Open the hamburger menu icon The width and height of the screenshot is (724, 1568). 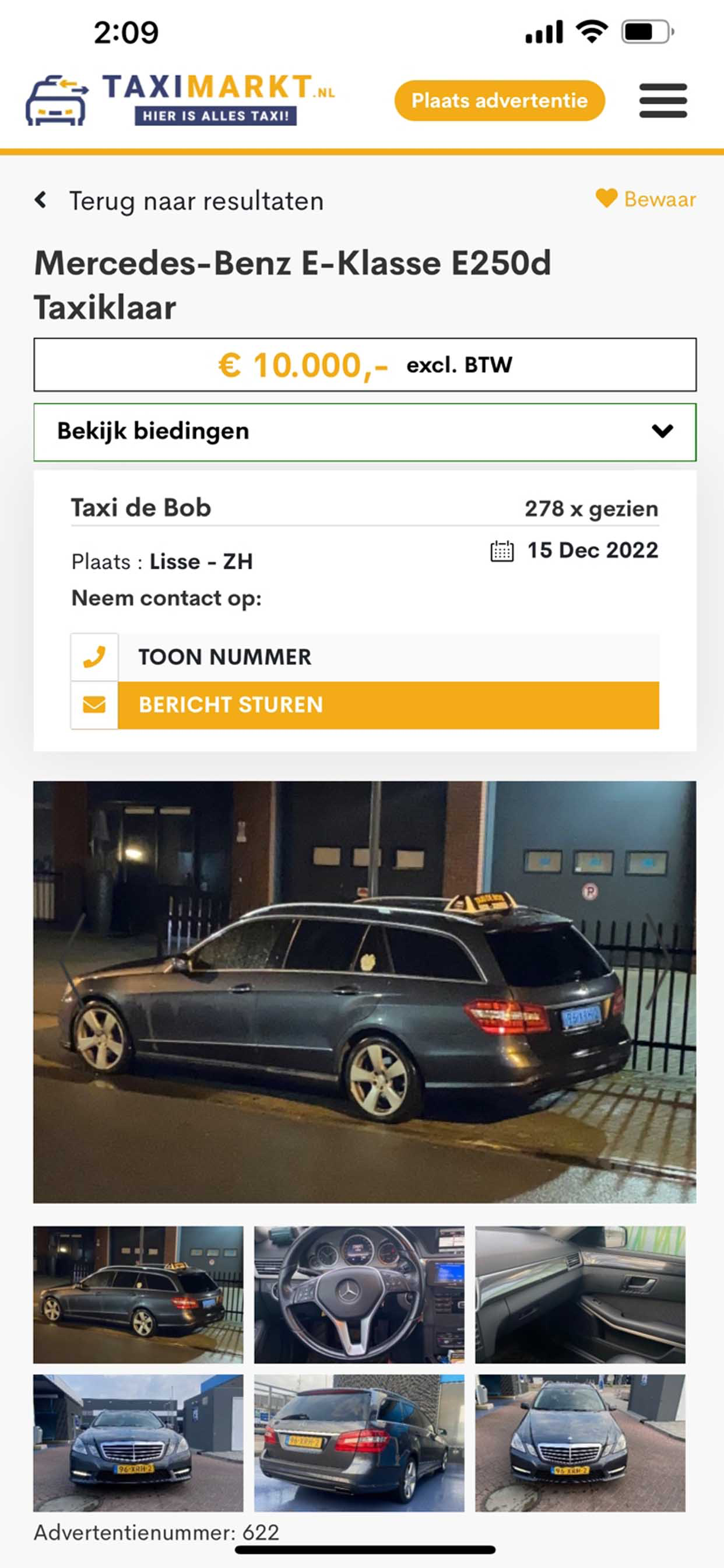663,100
